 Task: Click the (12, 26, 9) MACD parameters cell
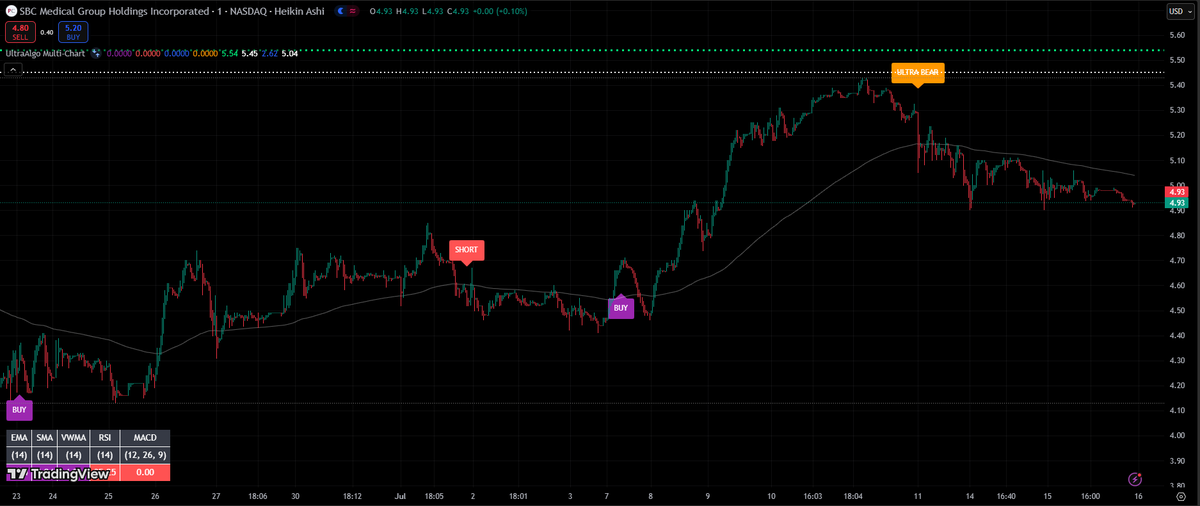pyautogui.click(x=145, y=454)
